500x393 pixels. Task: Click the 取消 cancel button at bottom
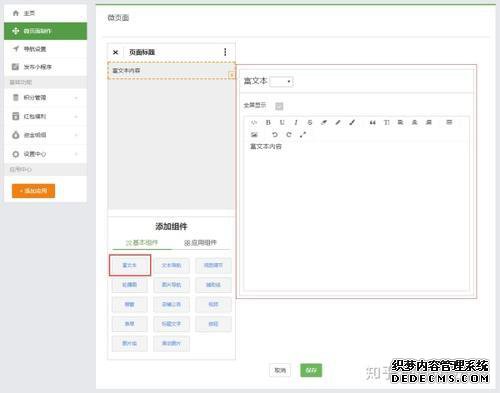[280, 370]
